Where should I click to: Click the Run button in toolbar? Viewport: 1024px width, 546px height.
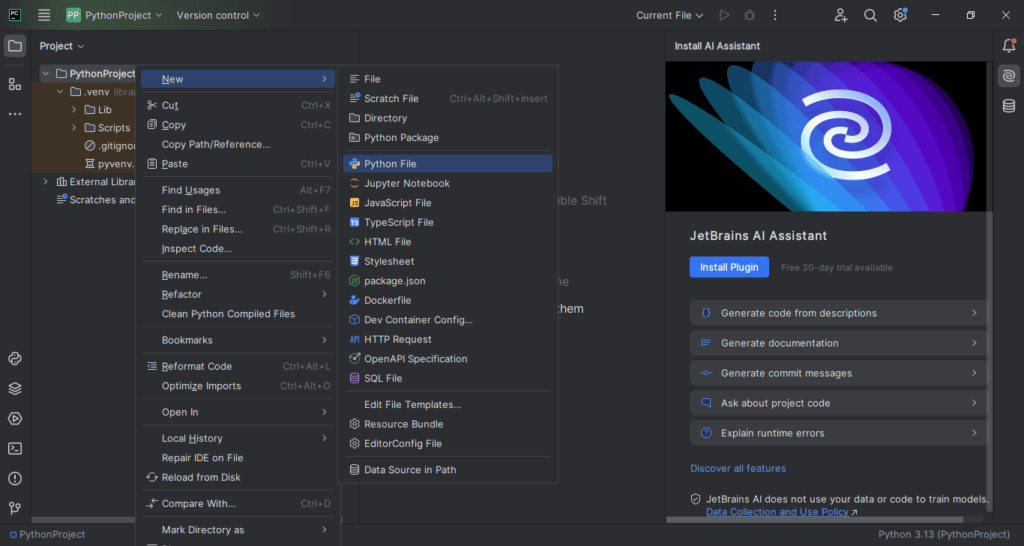coord(724,15)
